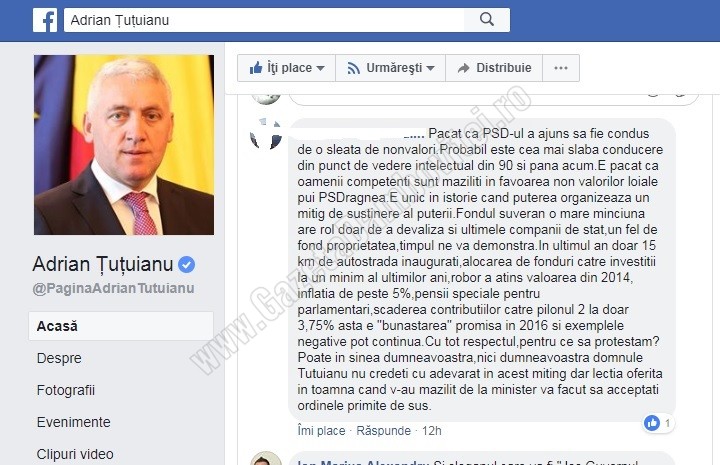
Task: Open Clipuri video in sidebar
Action: pos(75,454)
